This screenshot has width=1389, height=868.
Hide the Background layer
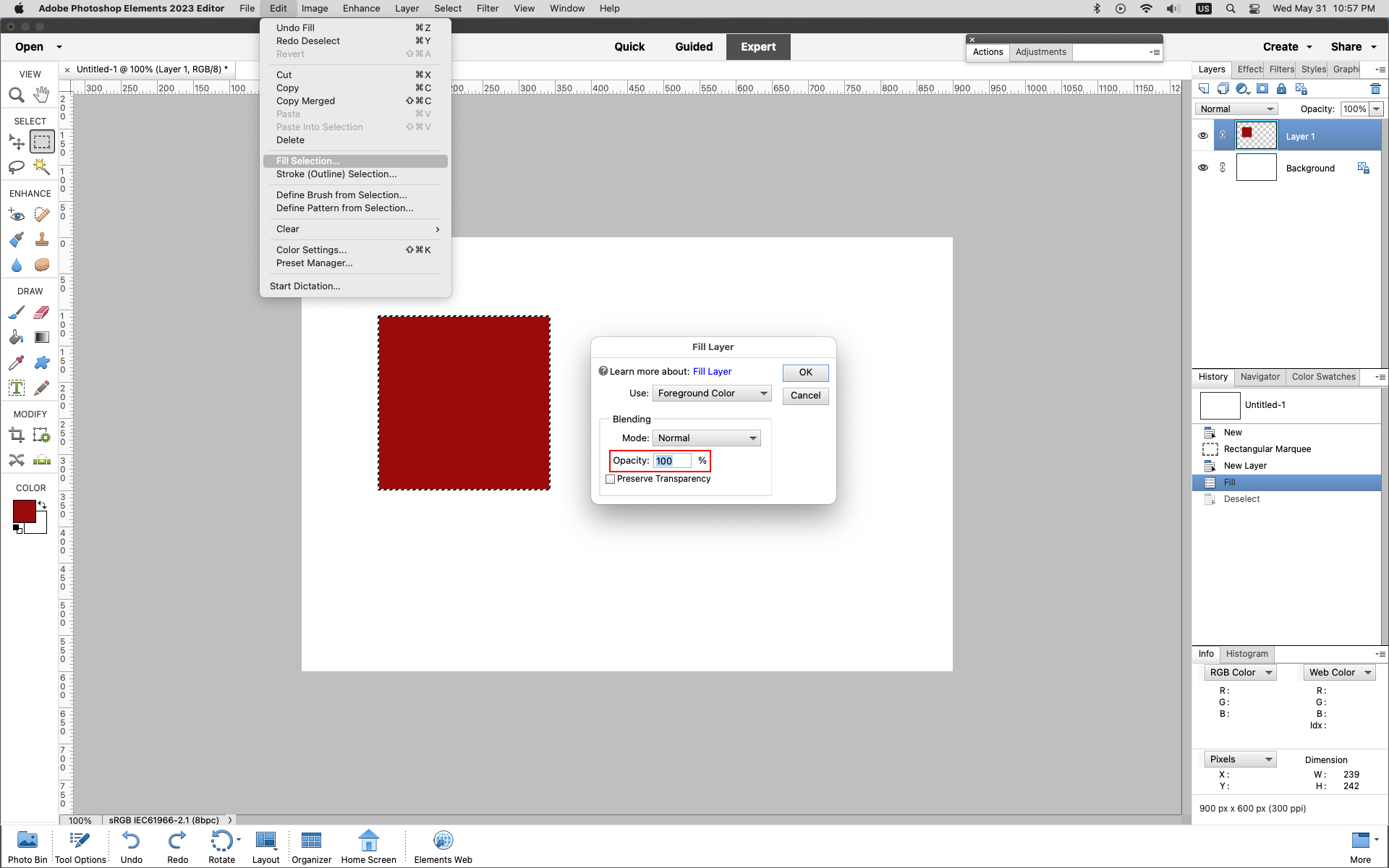coord(1203,167)
